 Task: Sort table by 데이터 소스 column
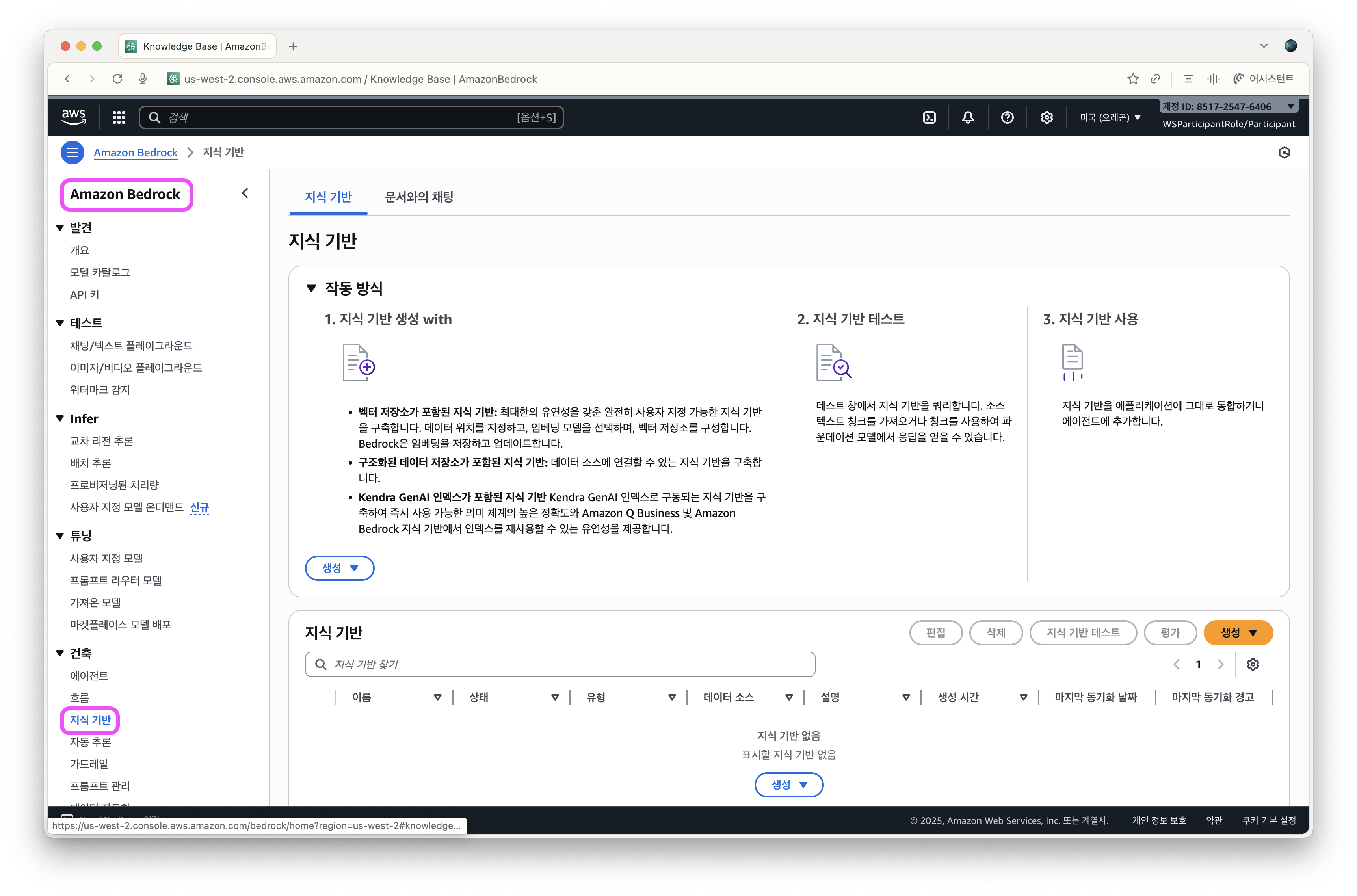click(789, 697)
